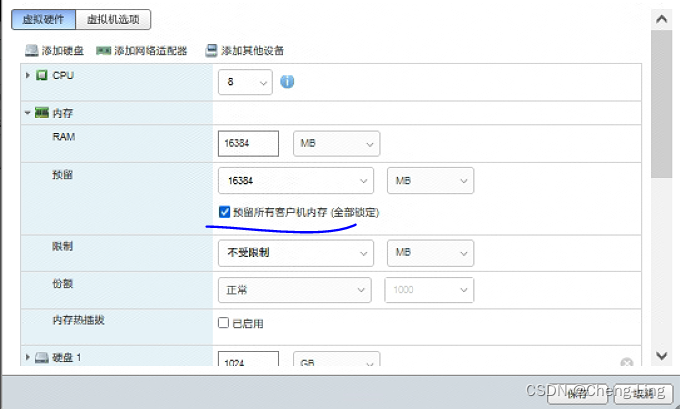The image size is (680, 409).
Task: Click the 硬盘 1 label text
Action: point(67,358)
